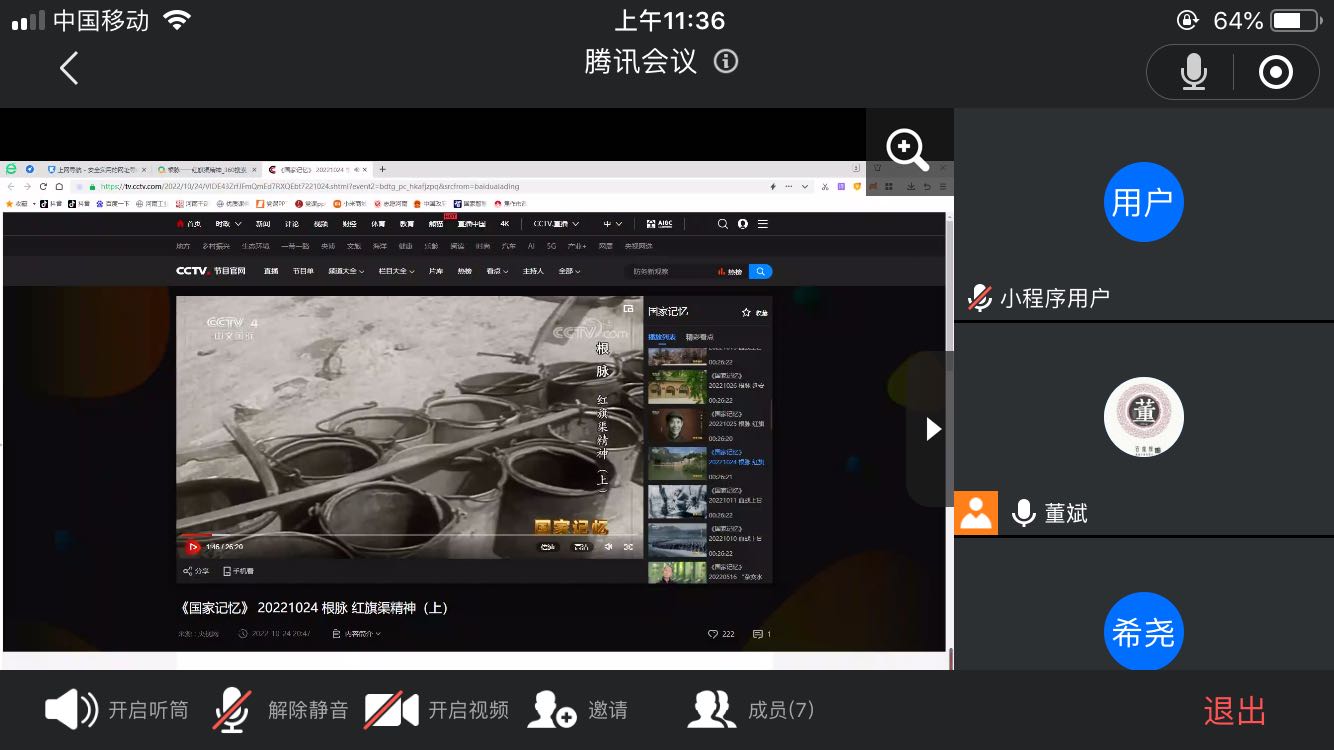1334x750 pixels.
Task: Select 董斌's round avatar
Action: click(1143, 417)
